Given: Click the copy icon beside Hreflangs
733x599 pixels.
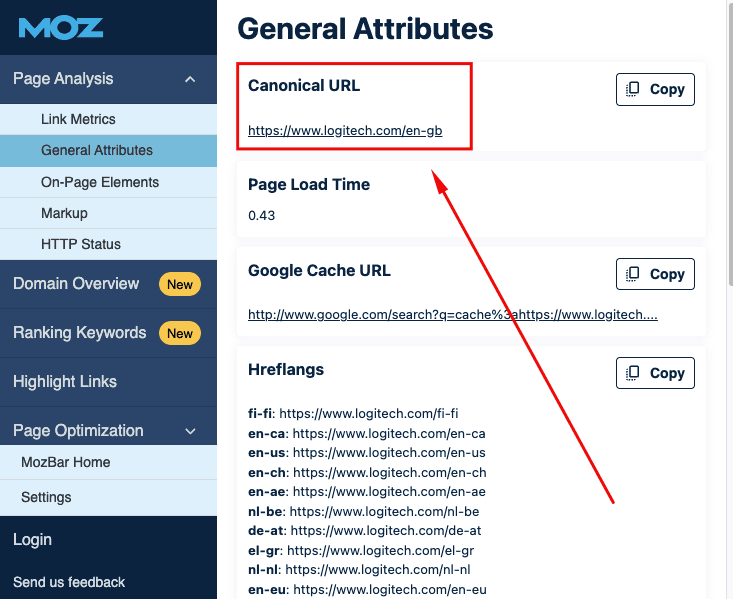Looking at the screenshot, I should (x=633, y=373).
